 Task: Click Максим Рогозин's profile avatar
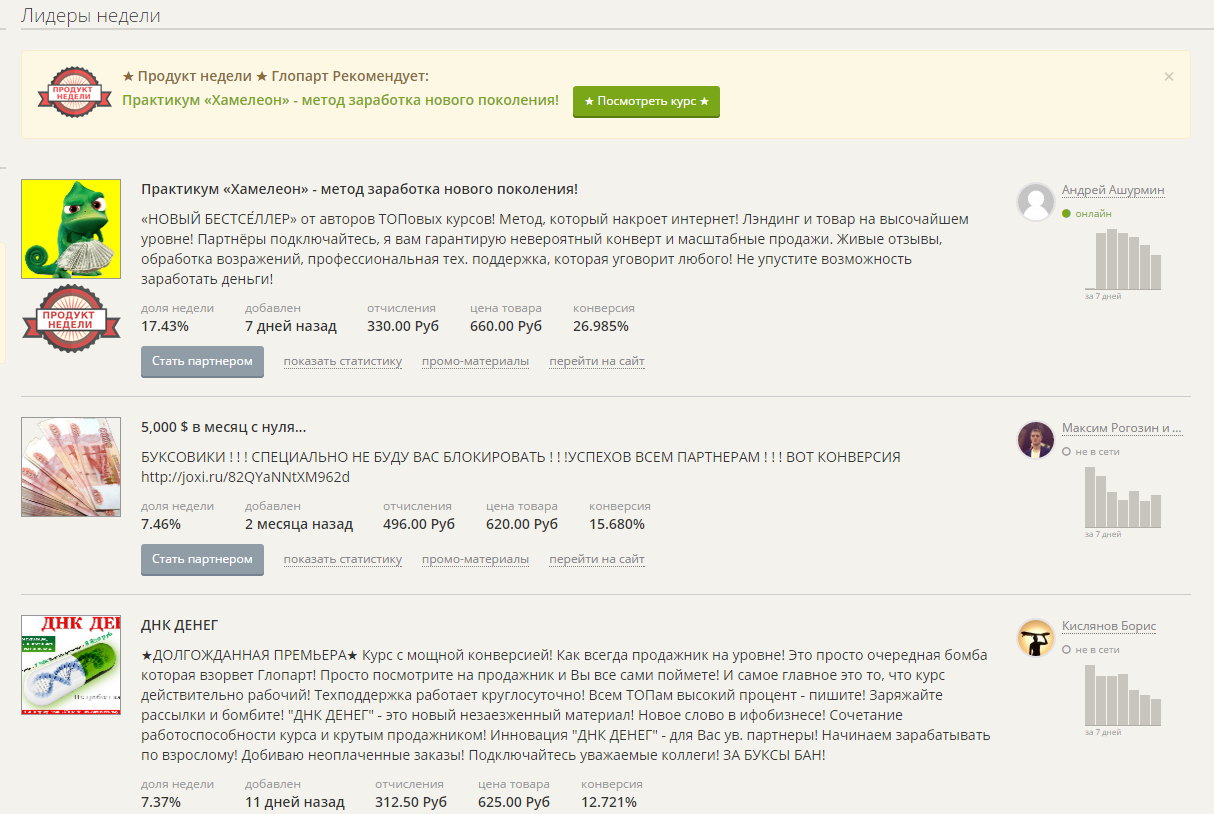click(x=1036, y=440)
